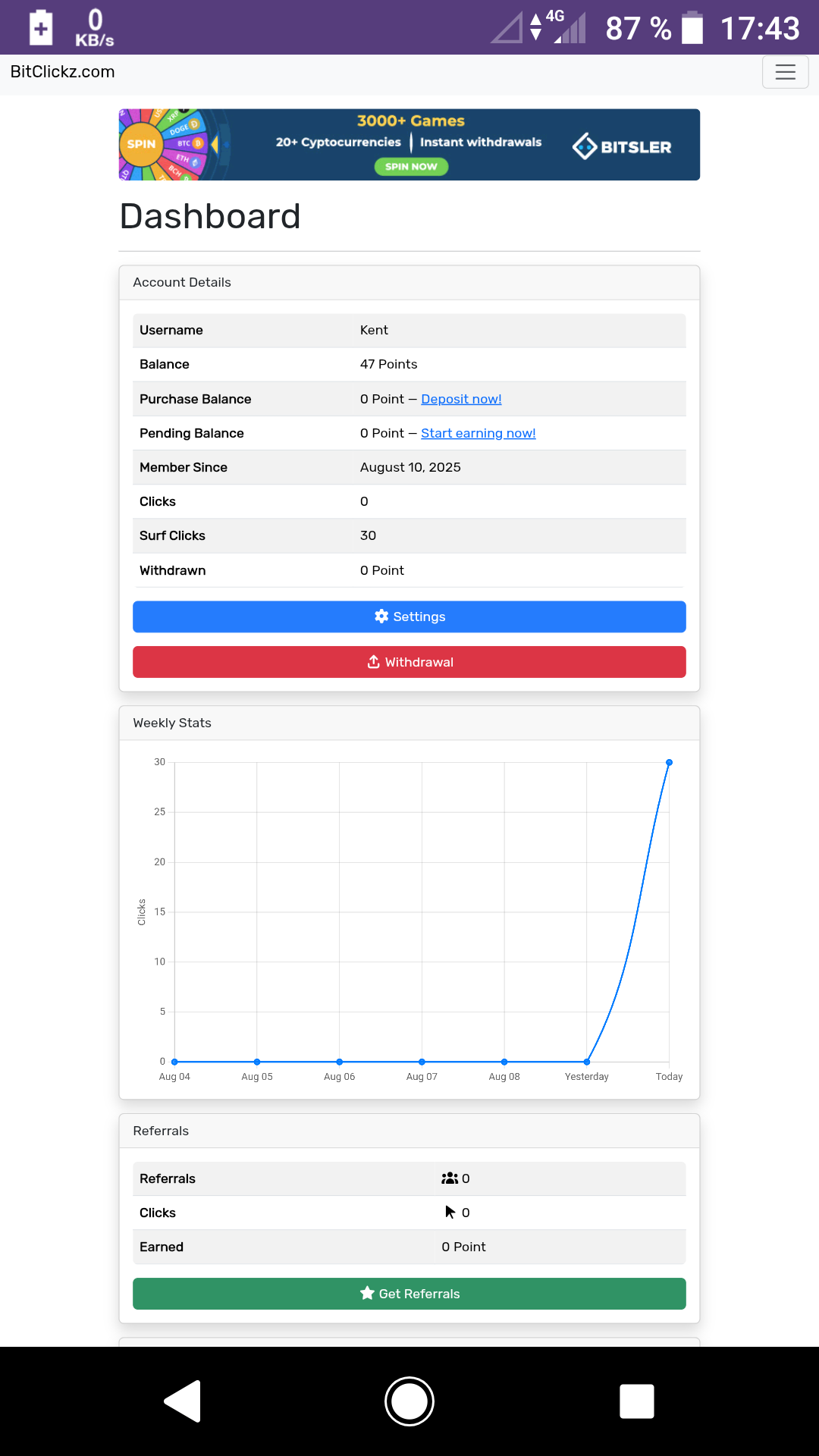Click the Today data point on chart
Viewport: 819px width, 1456px height.
(x=669, y=762)
